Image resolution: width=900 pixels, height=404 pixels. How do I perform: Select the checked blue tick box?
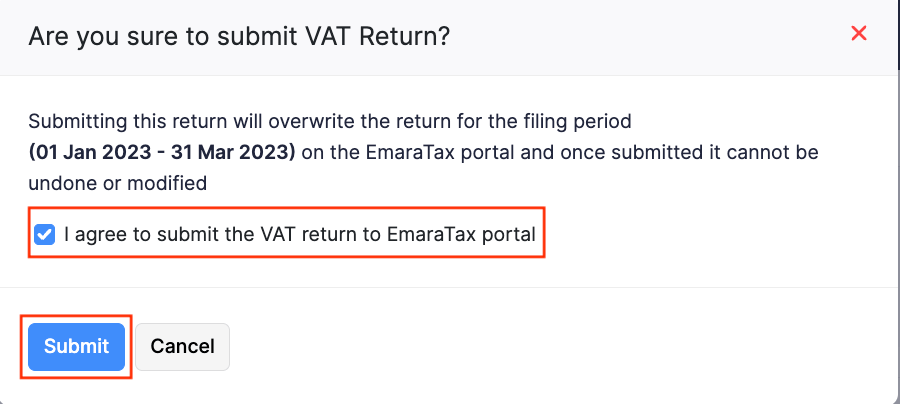pyautogui.click(x=44, y=235)
